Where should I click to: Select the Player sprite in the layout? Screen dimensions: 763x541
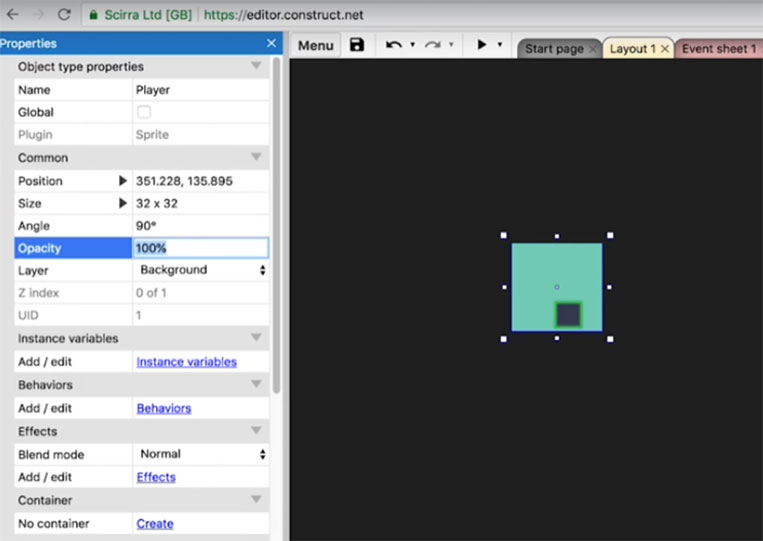coord(557,287)
